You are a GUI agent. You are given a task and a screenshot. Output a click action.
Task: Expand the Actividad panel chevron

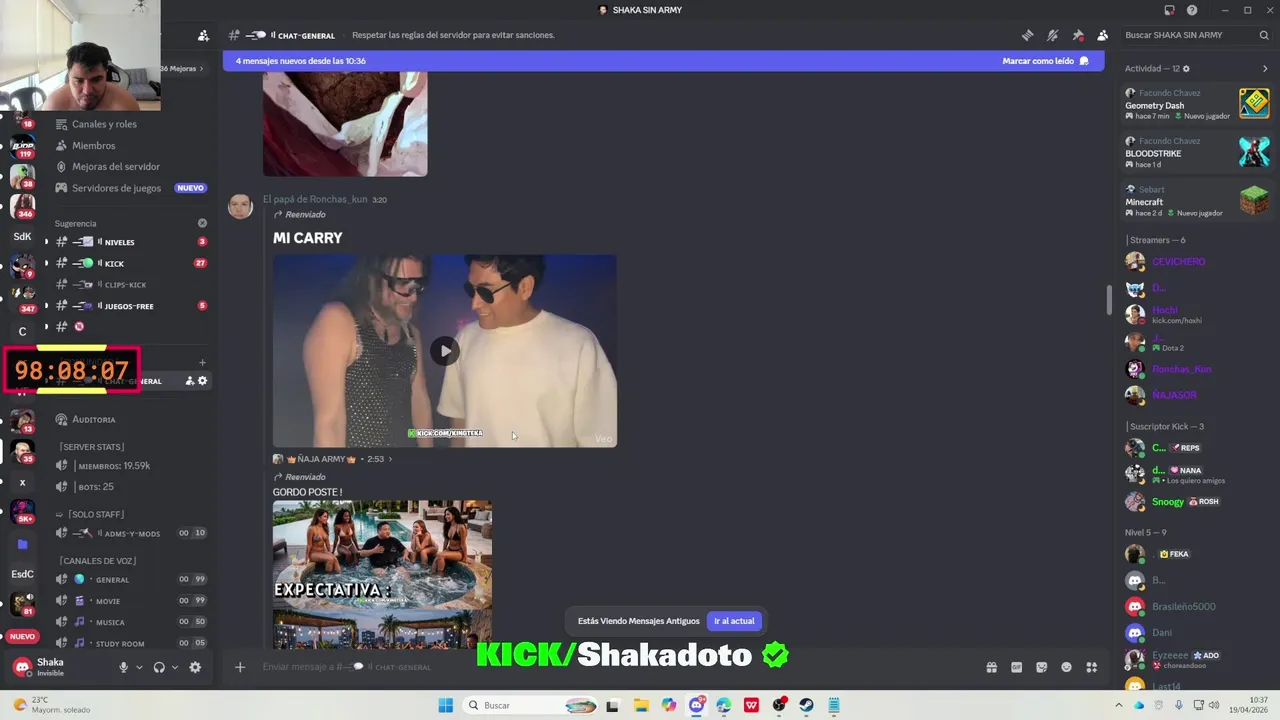point(1265,69)
